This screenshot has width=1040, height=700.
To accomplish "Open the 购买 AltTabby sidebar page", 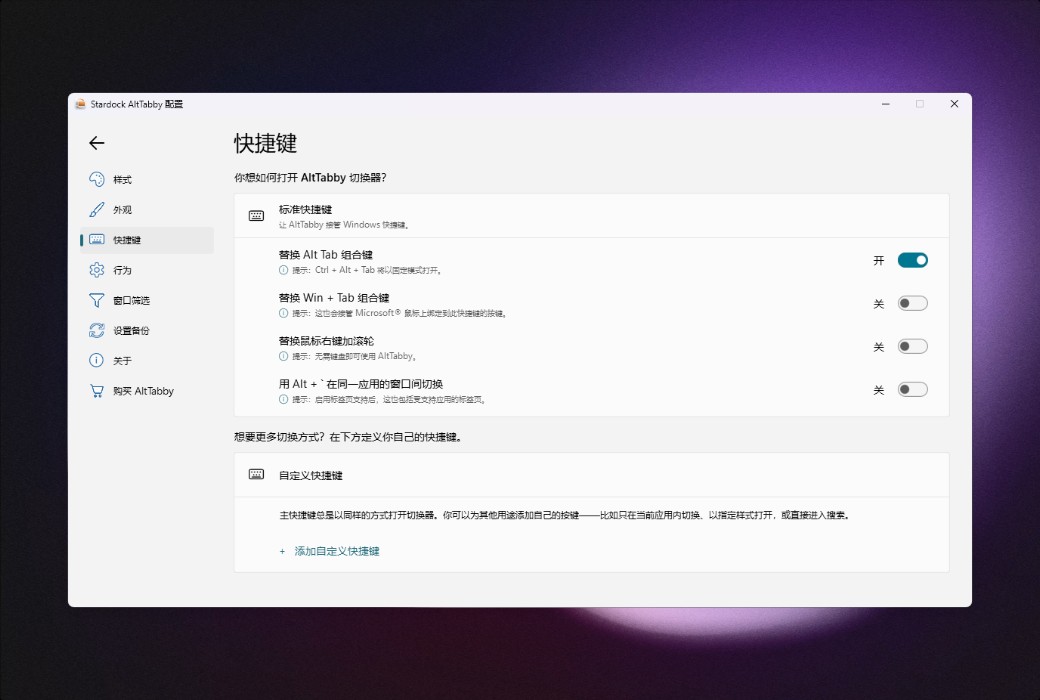I will point(147,391).
